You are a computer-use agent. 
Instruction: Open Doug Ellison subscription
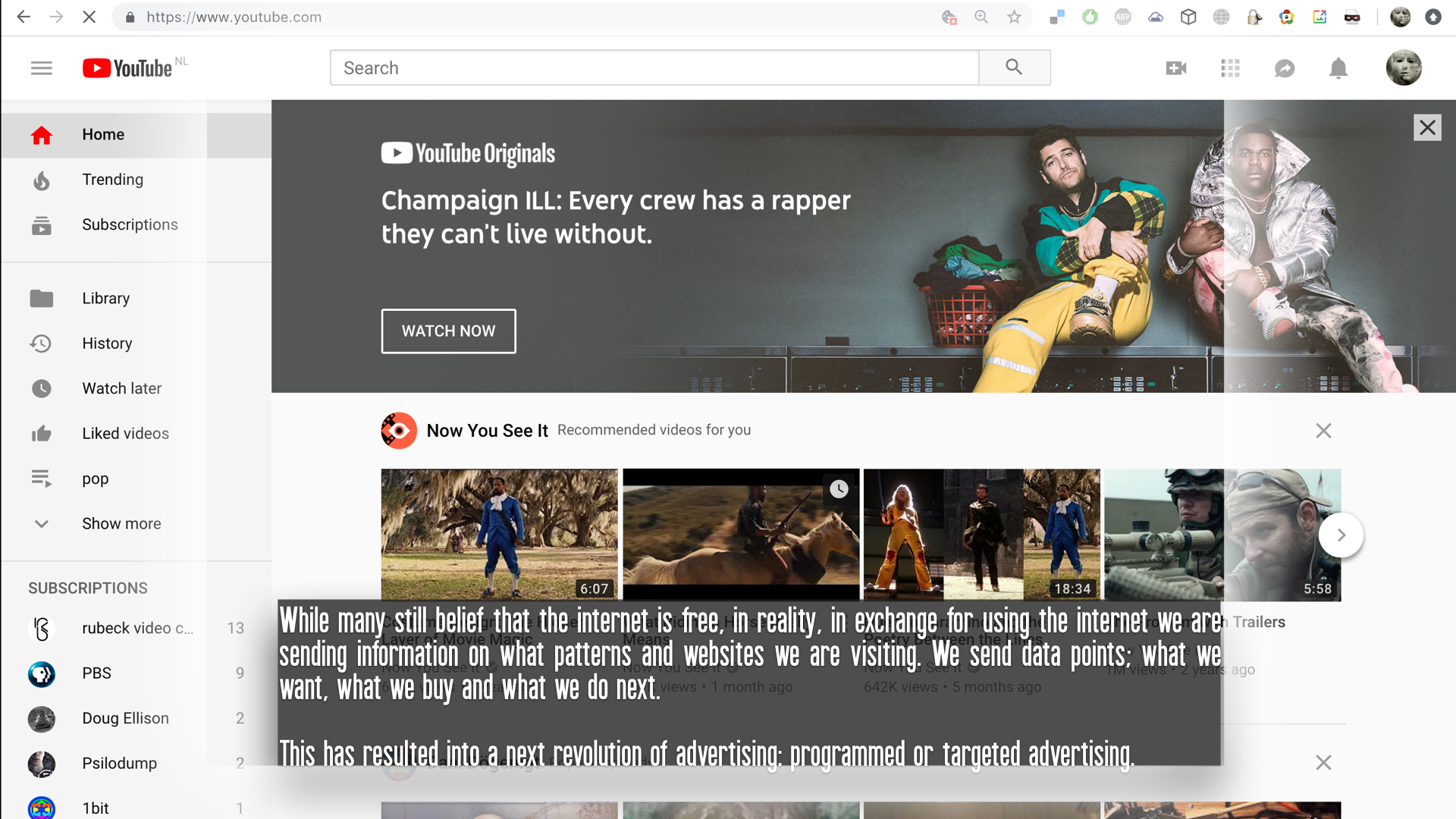pos(136,719)
